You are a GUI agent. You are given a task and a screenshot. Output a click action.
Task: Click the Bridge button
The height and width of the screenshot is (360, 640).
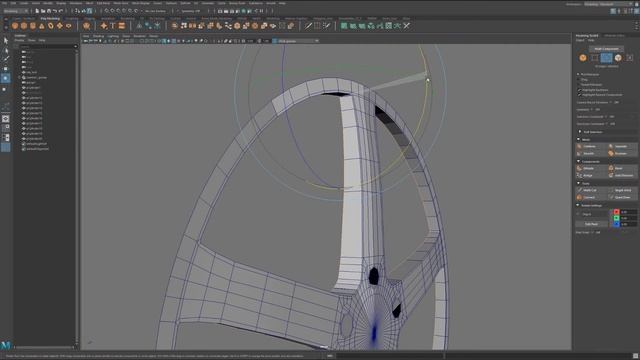(591, 175)
